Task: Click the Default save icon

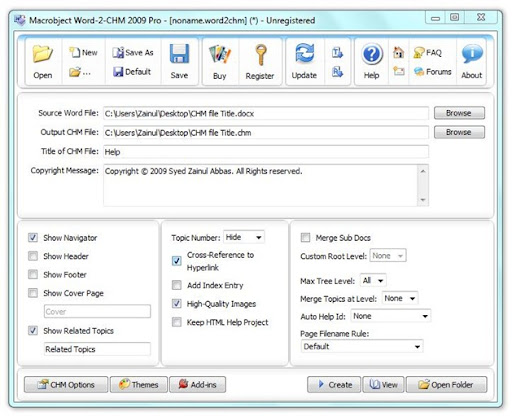Action: click(132, 72)
